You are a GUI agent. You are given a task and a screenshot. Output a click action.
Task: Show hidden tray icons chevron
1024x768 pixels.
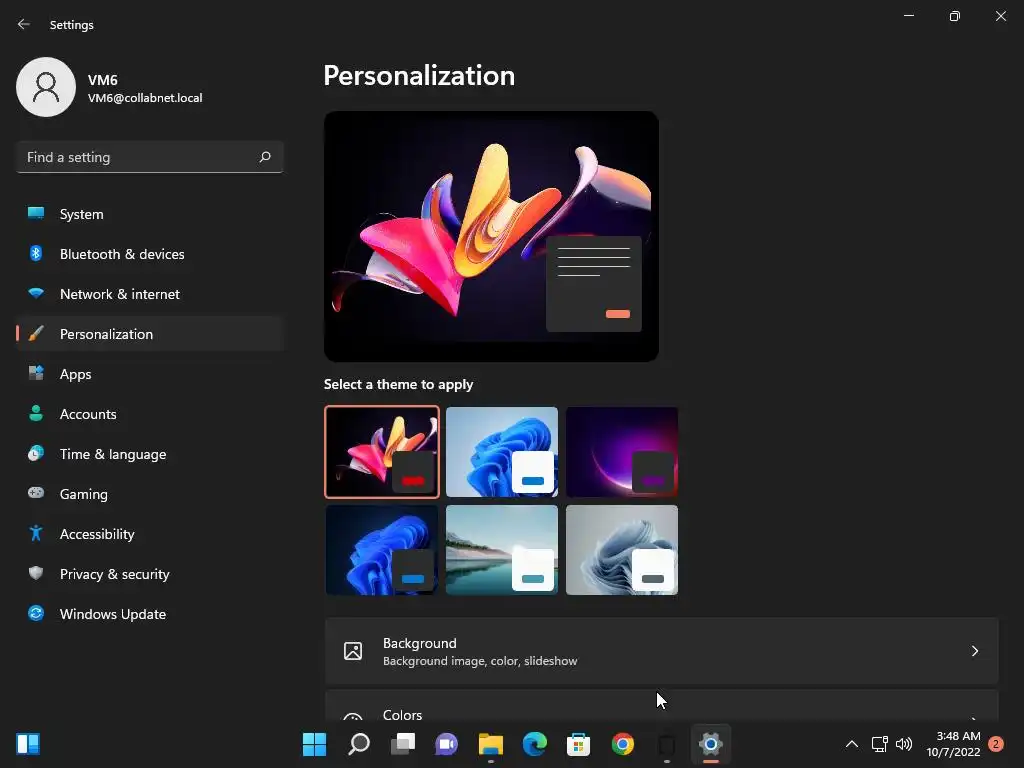point(852,744)
